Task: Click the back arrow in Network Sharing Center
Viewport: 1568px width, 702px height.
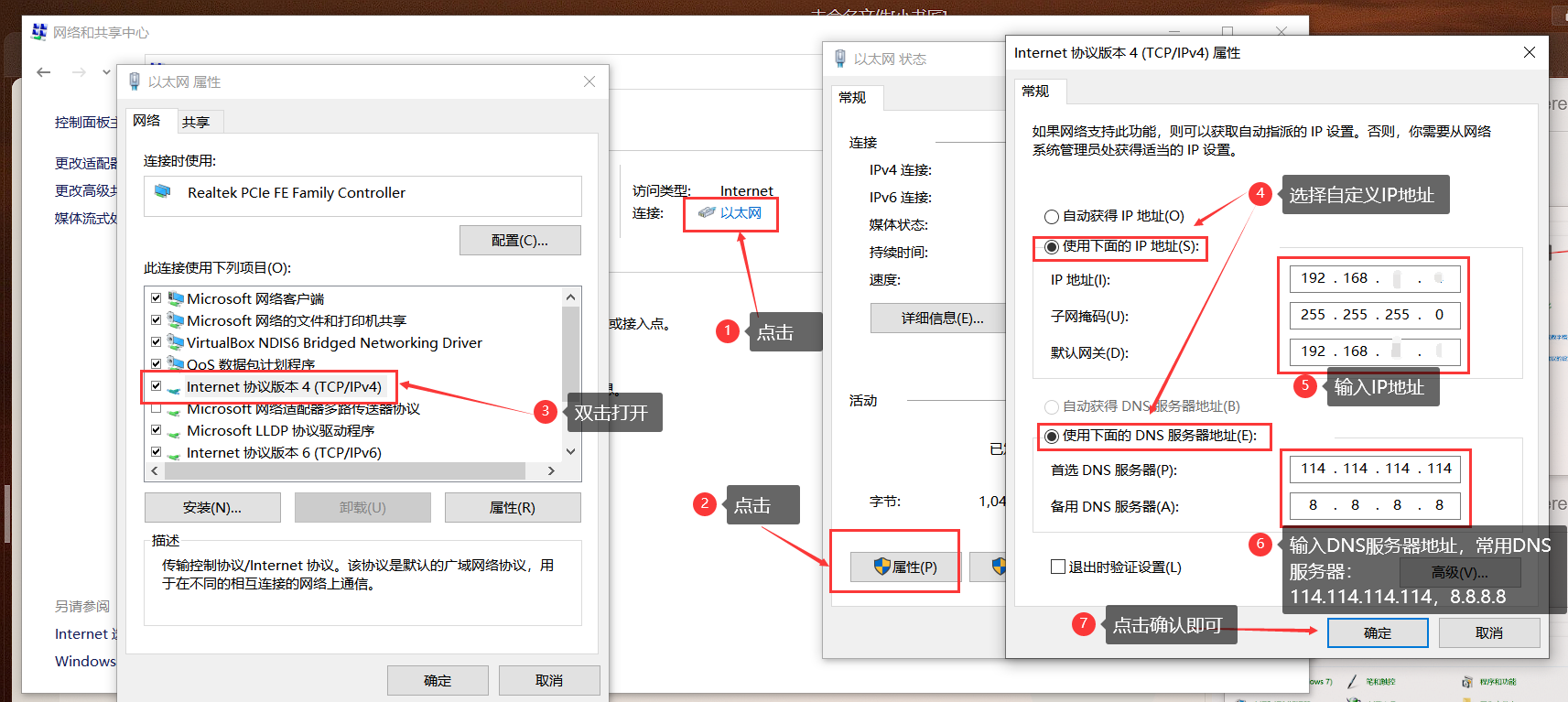Action: coord(44,71)
